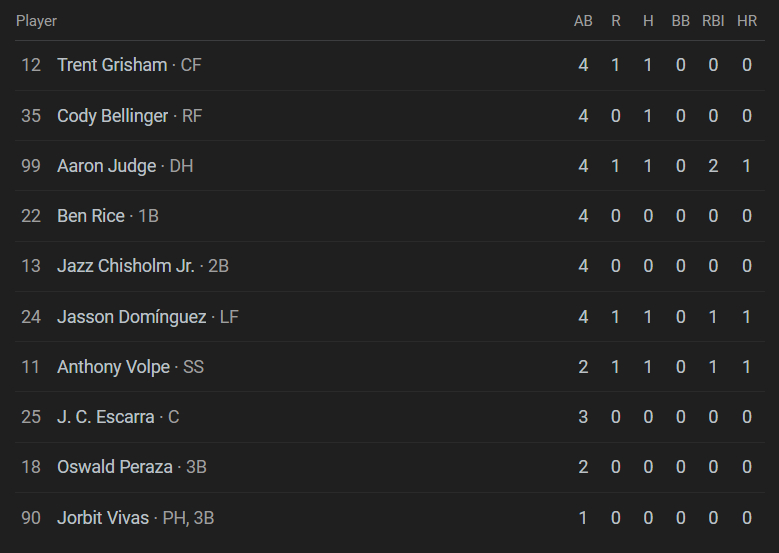Click Jorbit Vivas's name
This screenshot has height=553, width=779.
click(103, 518)
